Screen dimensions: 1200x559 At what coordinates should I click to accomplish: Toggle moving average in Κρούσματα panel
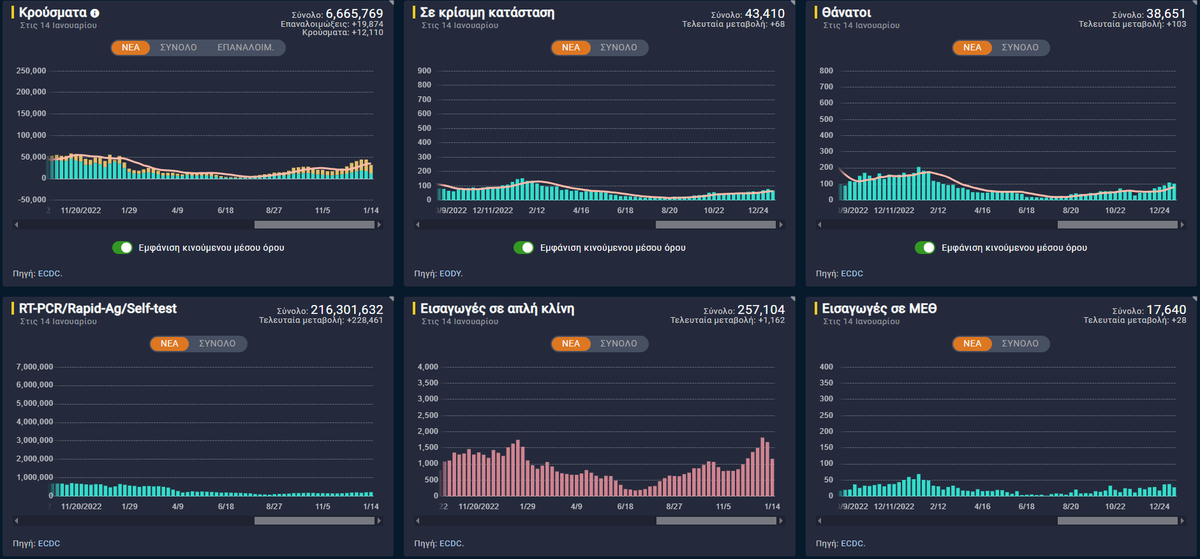coord(123,247)
